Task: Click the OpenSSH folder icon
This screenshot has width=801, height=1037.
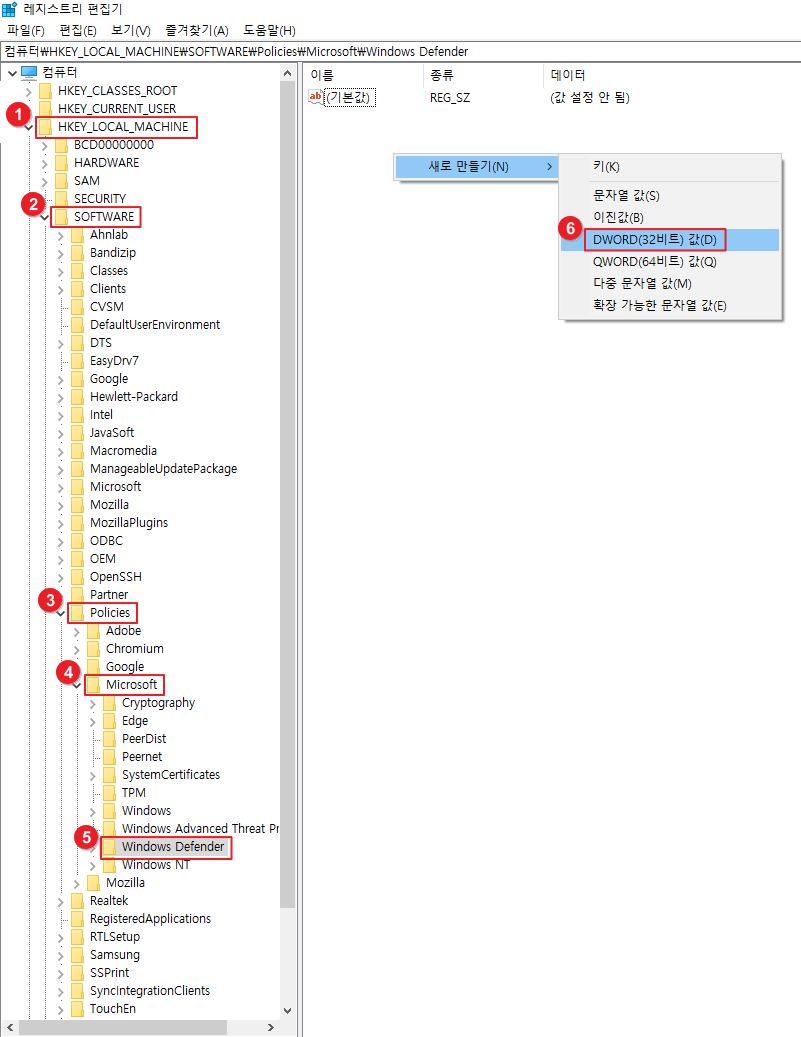Action: 77,577
